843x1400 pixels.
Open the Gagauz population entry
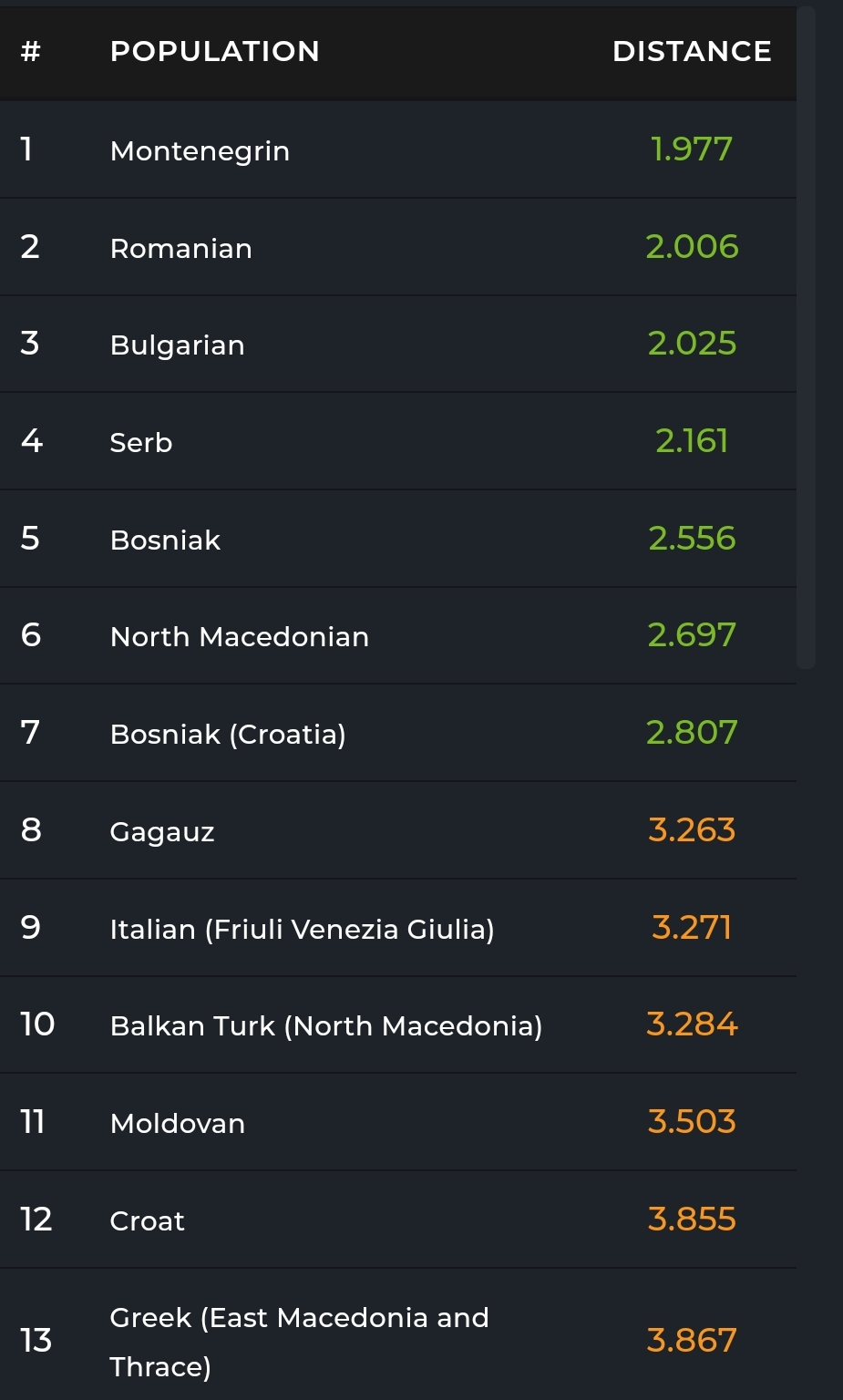[x=162, y=831]
